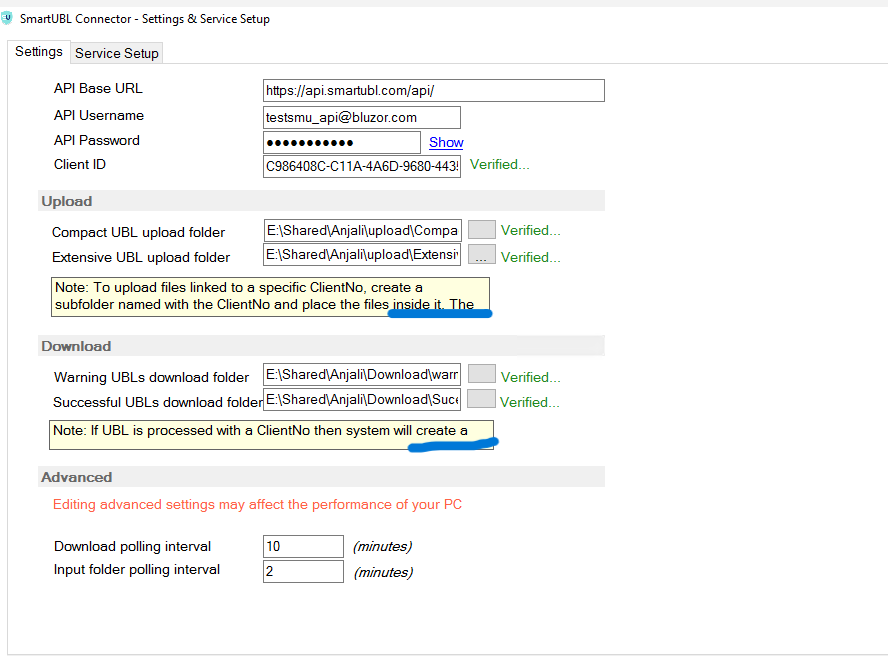Click the API Base URL field
This screenshot has width=888, height=672.
(x=434, y=91)
